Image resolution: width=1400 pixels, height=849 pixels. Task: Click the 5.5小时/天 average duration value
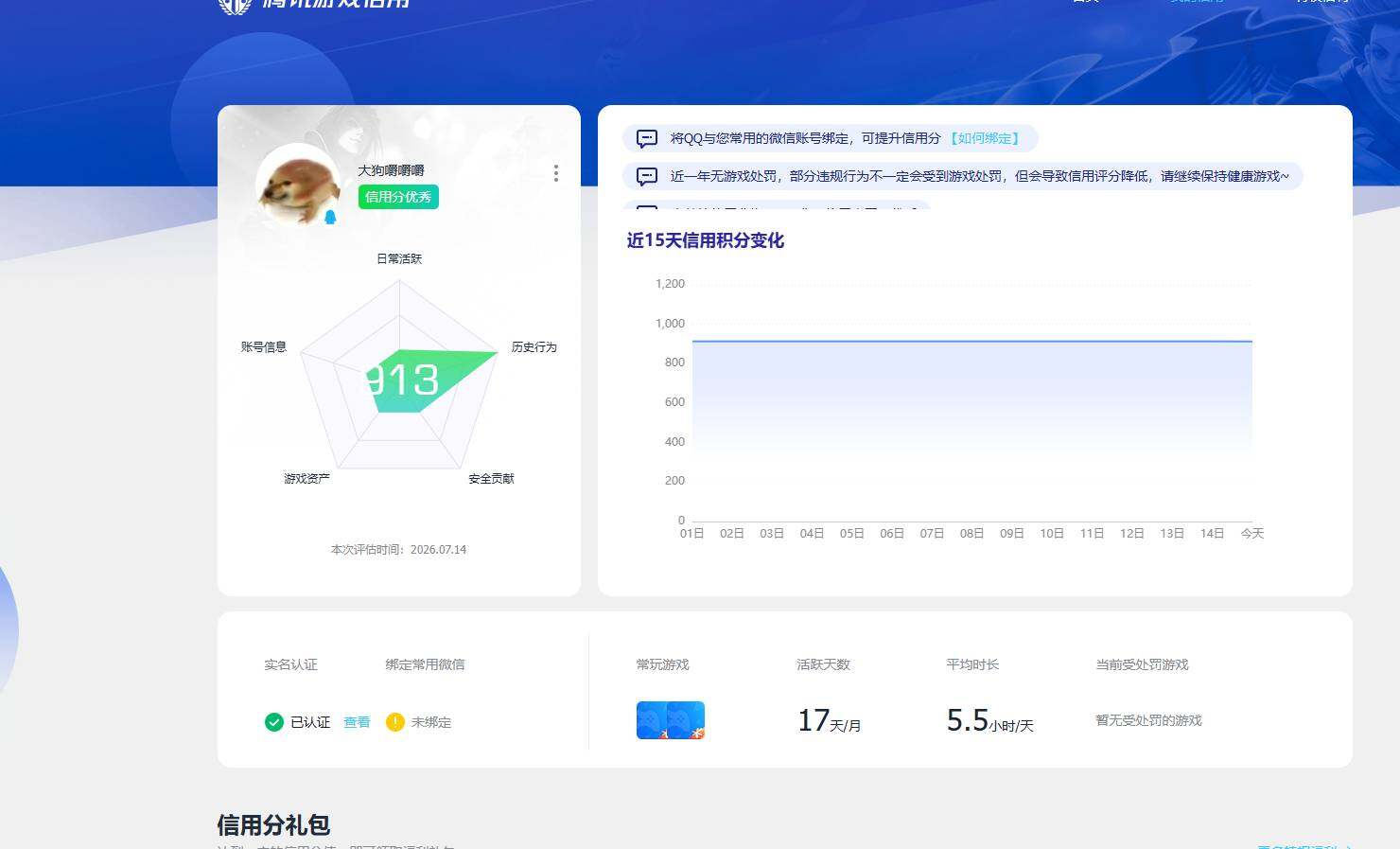click(990, 721)
